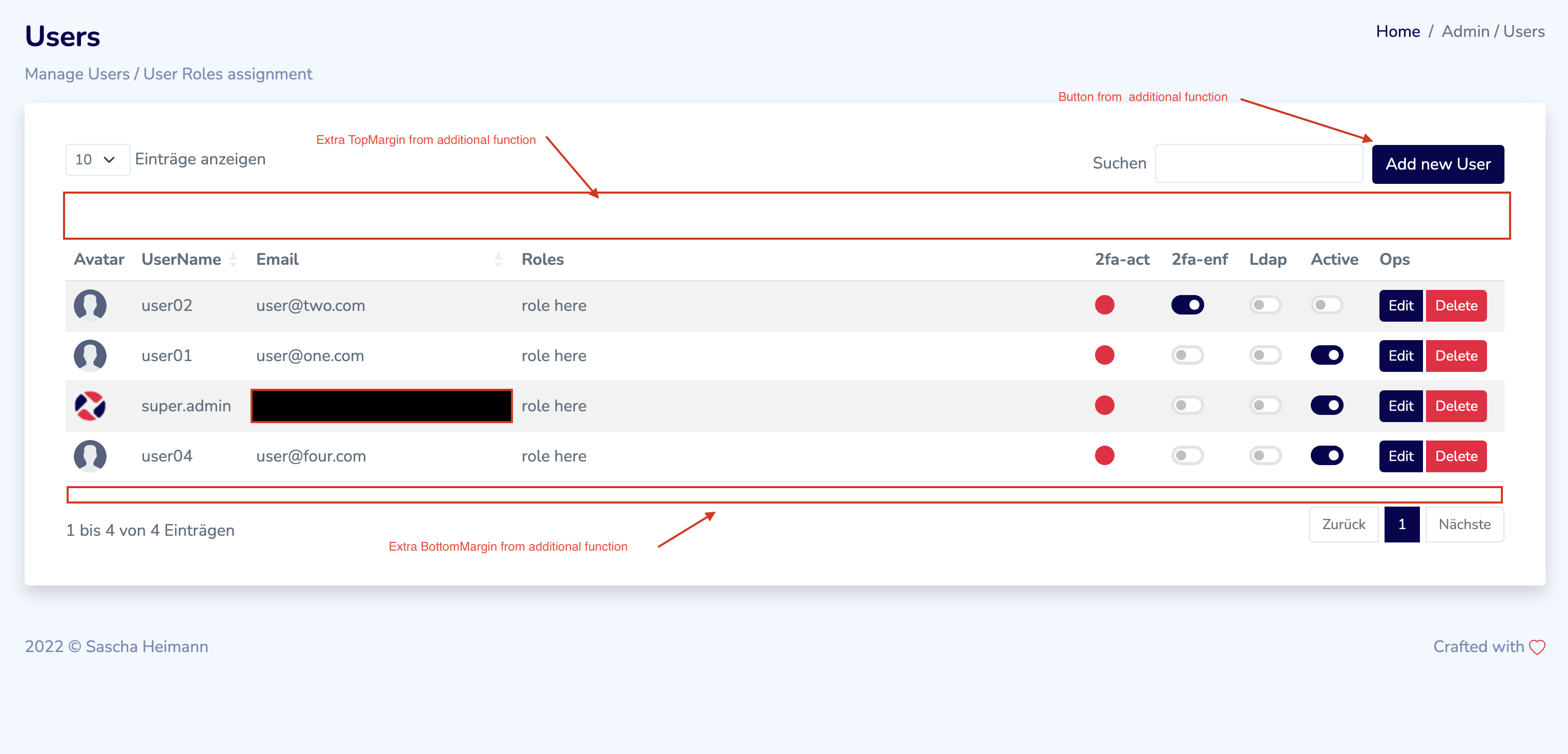Go to Home breadcrumb link
This screenshot has height=754, width=1568.
pyautogui.click(x=1397, y=32)
